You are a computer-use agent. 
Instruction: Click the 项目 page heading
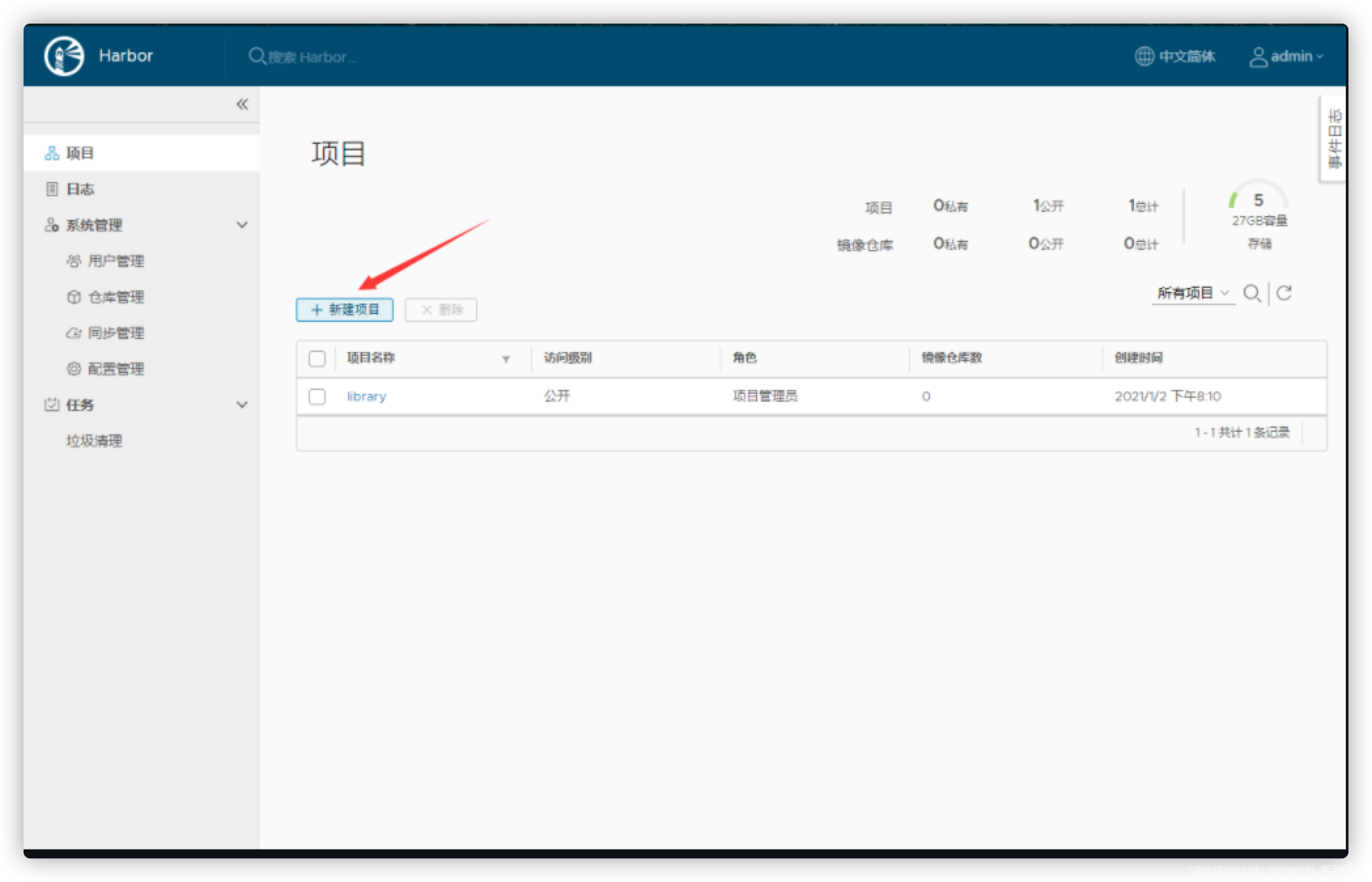tap(338, 154)
